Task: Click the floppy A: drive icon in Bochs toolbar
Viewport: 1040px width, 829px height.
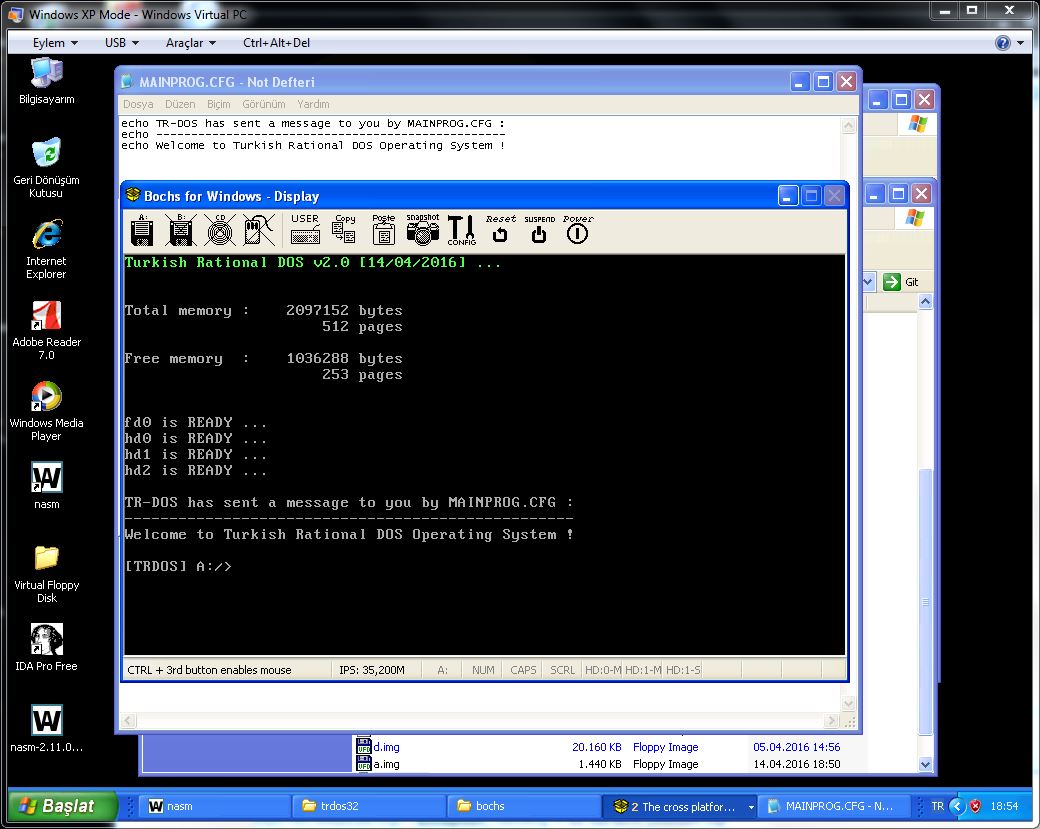Action: pos(142,230)
